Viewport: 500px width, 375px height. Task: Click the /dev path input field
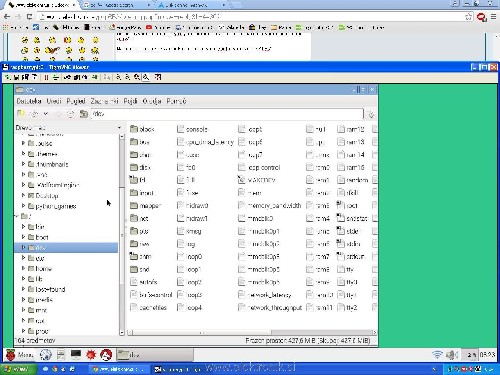(x=227, y=114)
